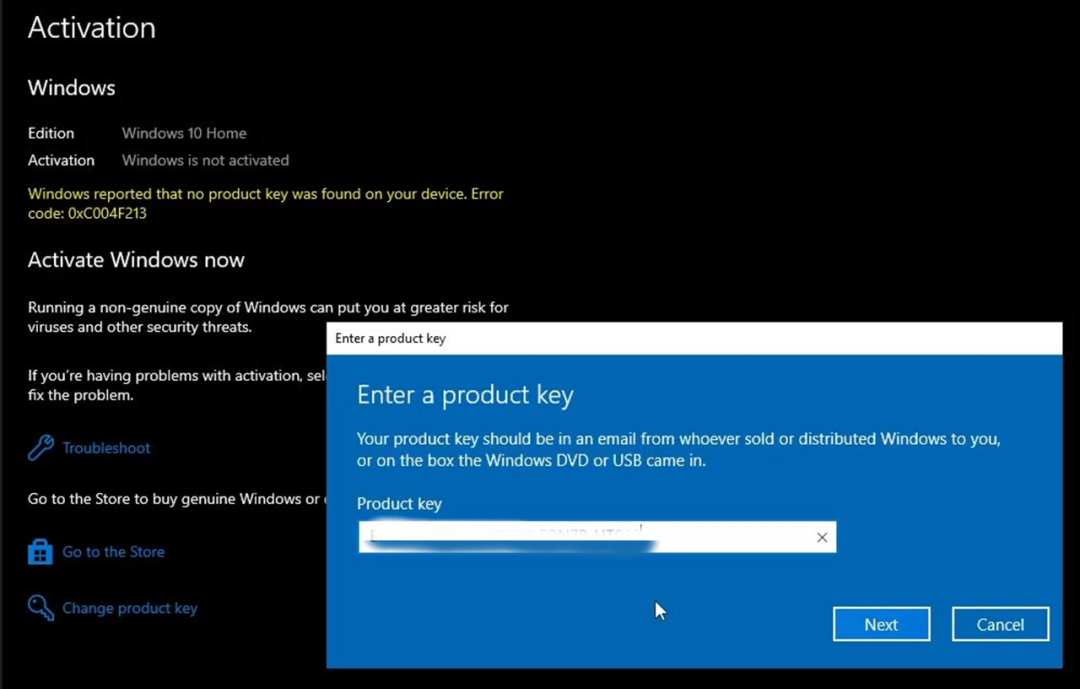
Task: Select the Change product key link
Action: tap(130, 608)
